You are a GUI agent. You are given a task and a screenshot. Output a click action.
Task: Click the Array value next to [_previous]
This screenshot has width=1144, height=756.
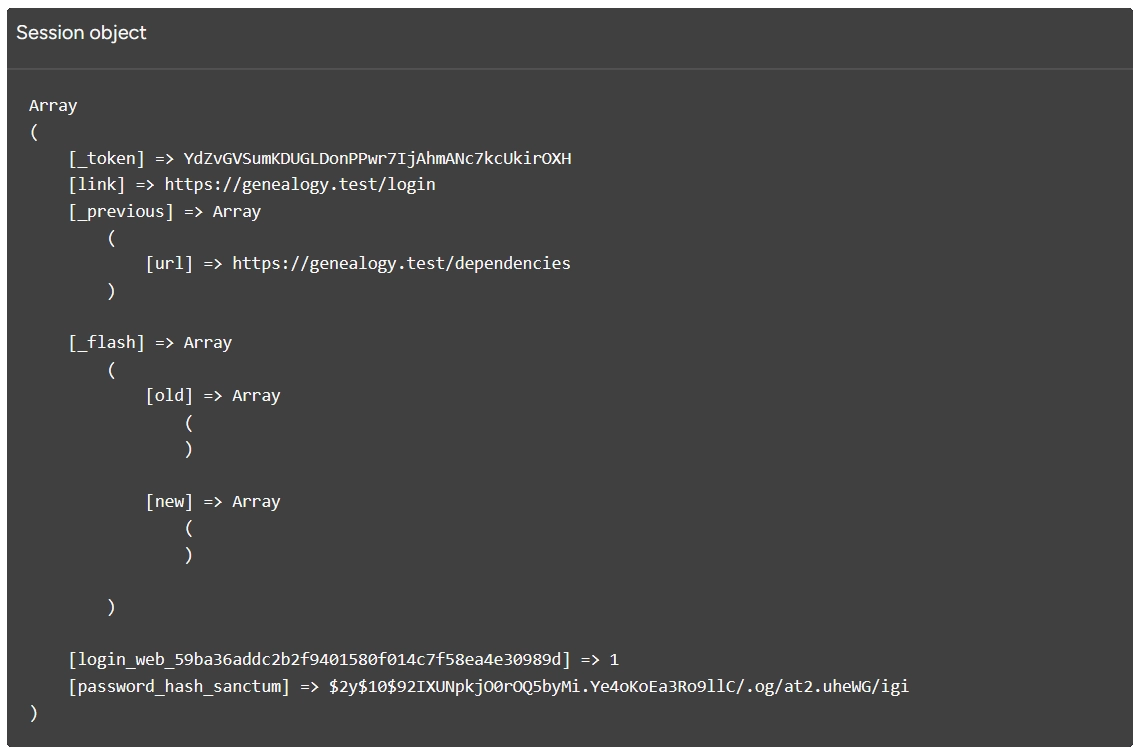[236, 211]
